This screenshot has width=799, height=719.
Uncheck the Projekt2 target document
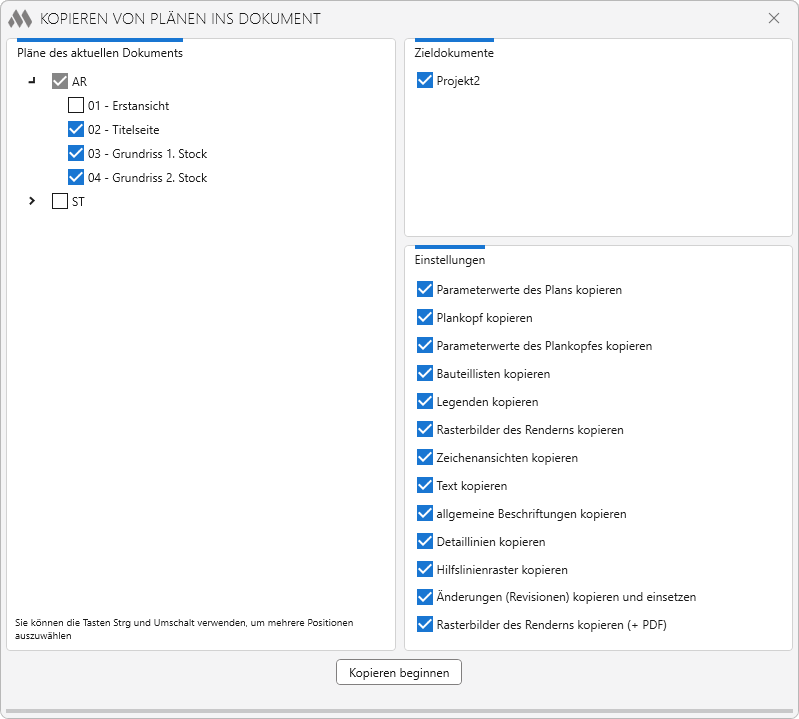pos(425,81)
